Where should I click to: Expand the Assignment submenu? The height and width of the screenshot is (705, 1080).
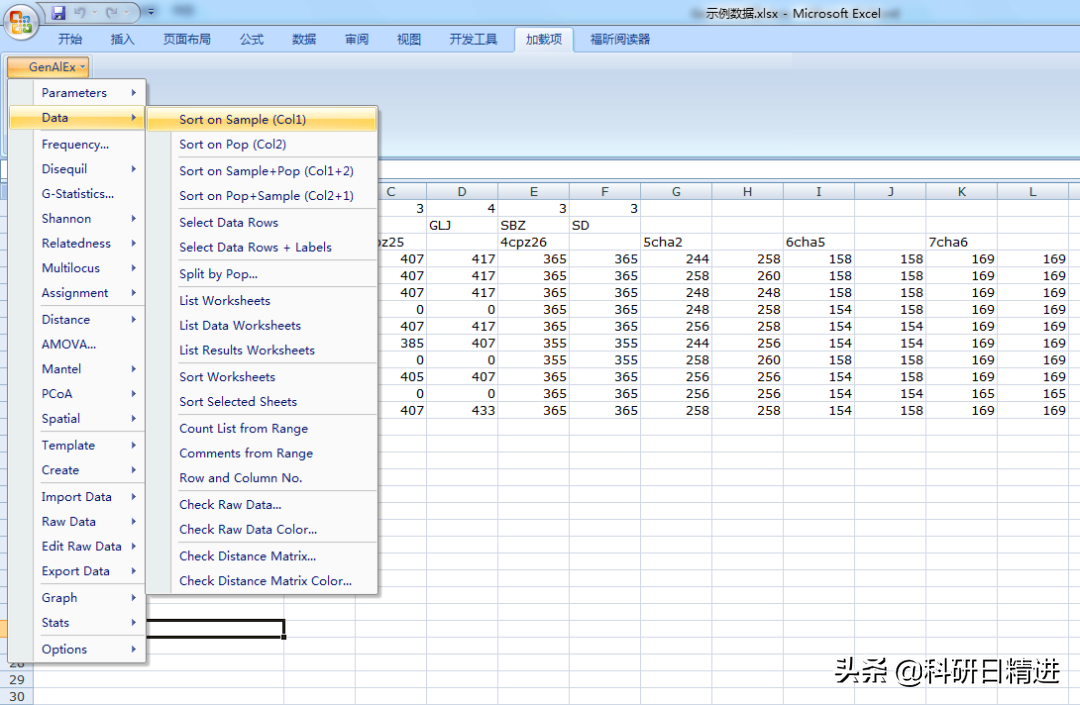click(x=77, y=293)
